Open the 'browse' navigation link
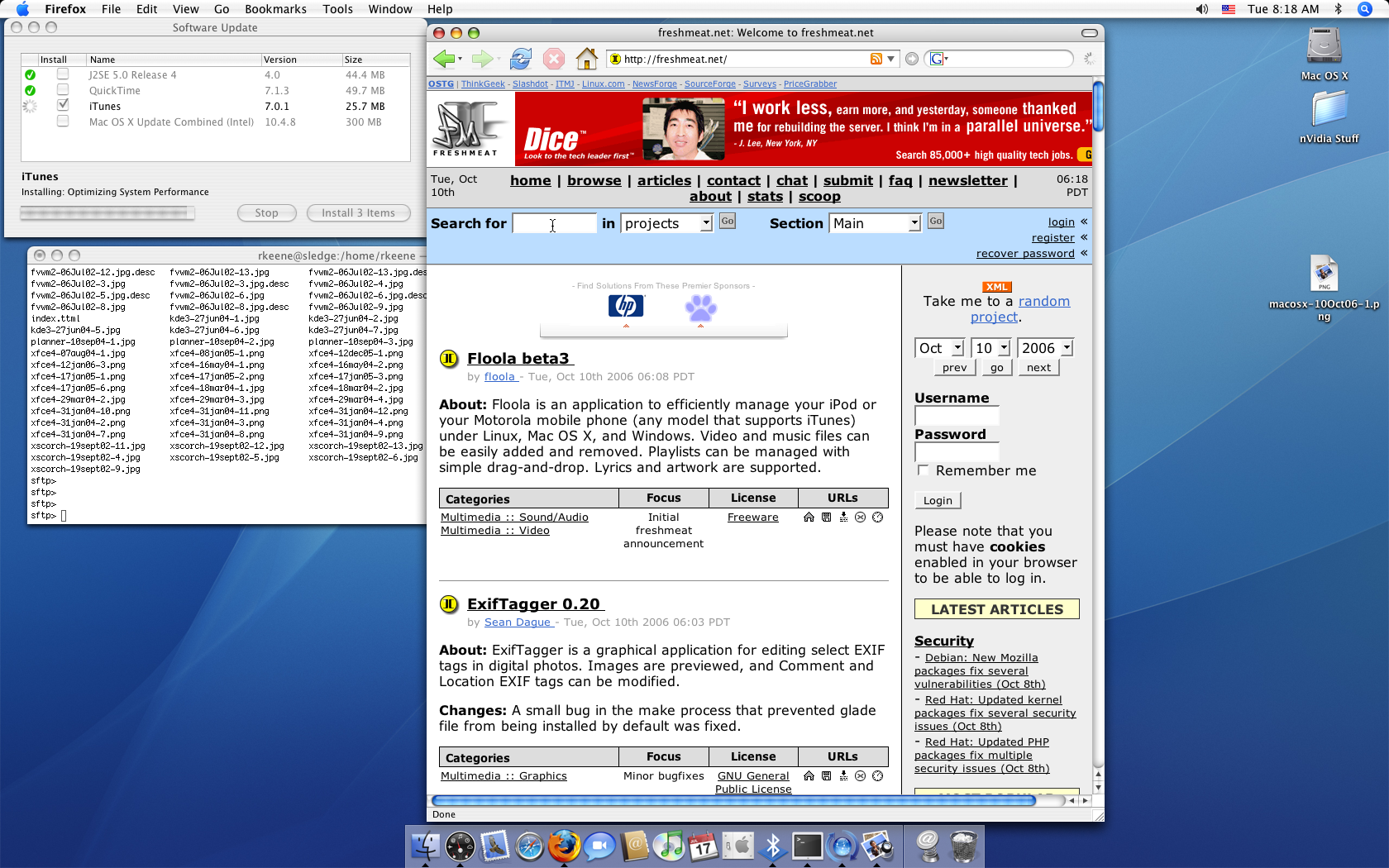The image size is (1389, 868). pyautogui.click(x=594, y=180)
